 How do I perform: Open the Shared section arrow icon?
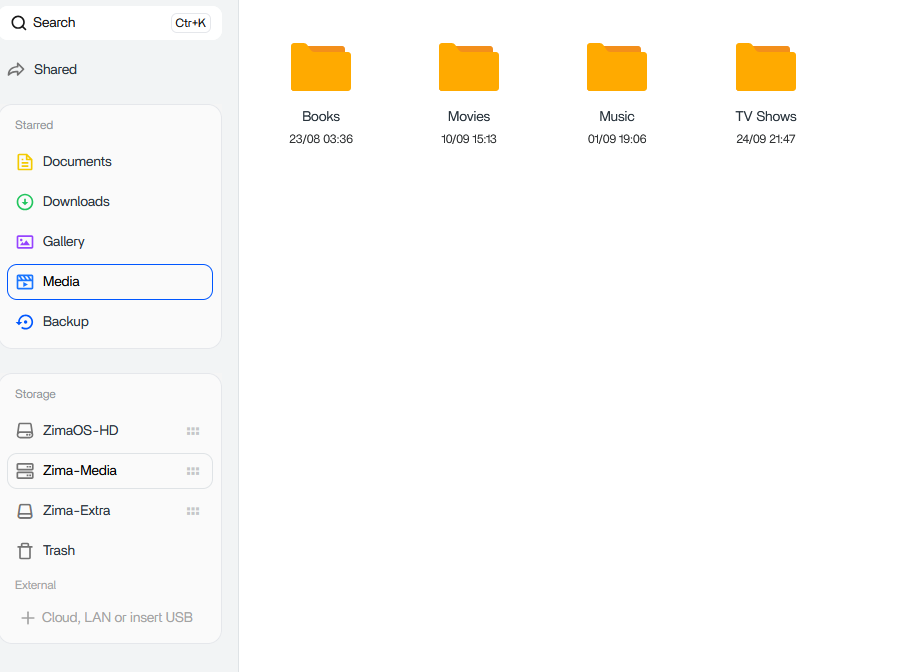point(16,70)
